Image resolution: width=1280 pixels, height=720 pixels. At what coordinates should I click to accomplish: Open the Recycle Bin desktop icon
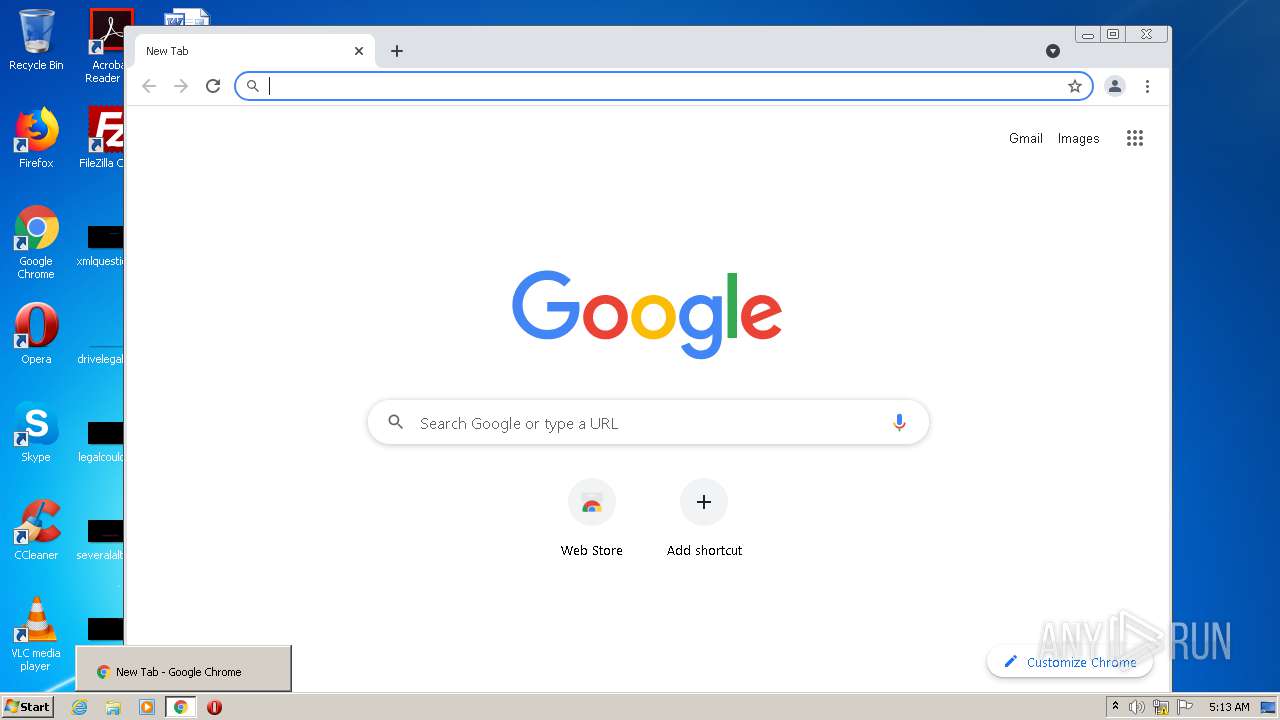tap(36, 41)
